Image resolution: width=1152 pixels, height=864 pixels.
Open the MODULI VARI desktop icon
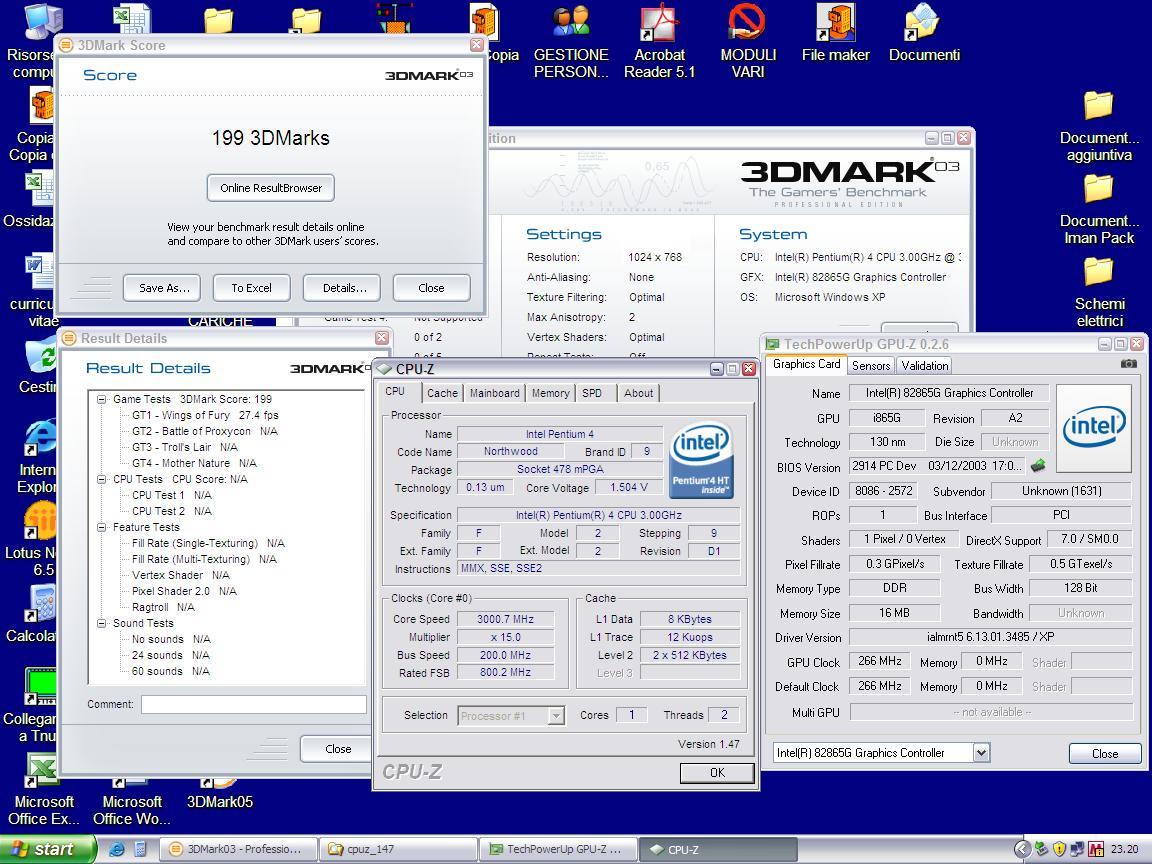pos(747,42)
